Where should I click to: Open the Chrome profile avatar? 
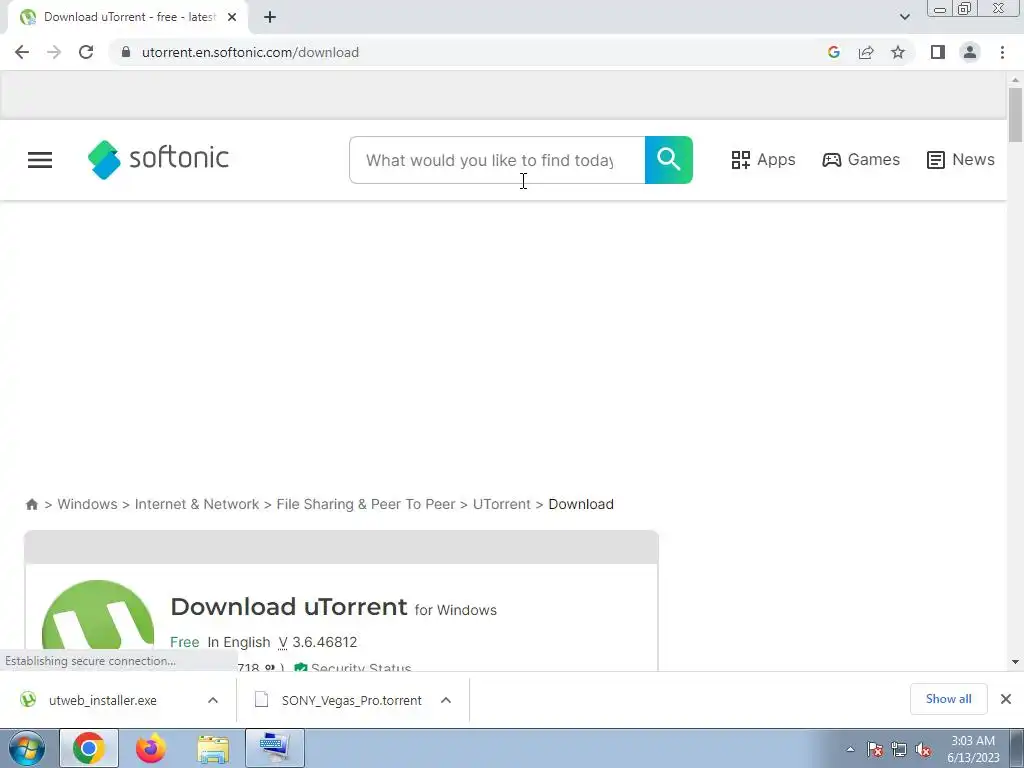(x=970, y=52)
